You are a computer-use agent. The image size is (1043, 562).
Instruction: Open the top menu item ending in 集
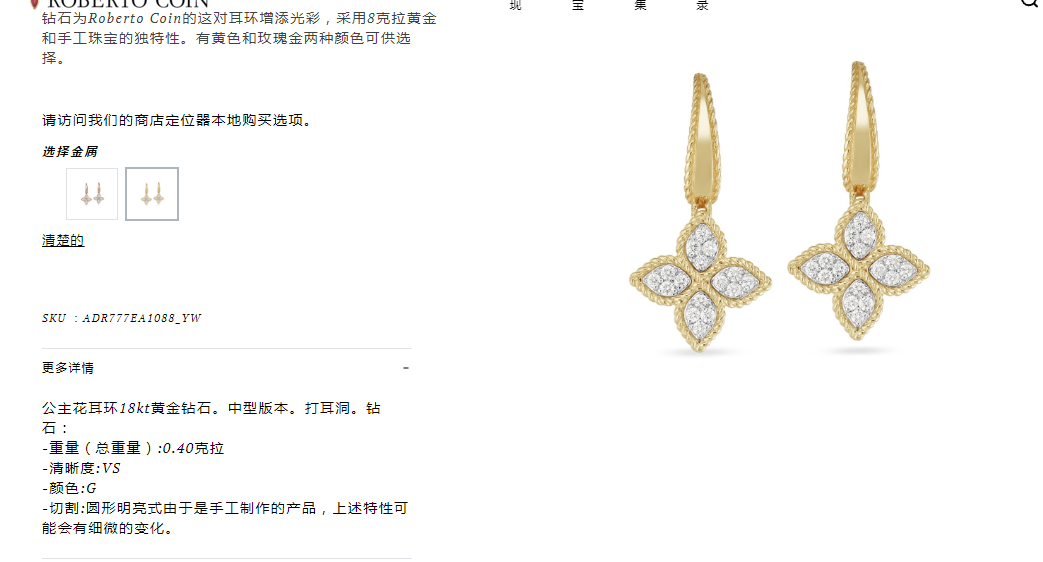[641, 5]
